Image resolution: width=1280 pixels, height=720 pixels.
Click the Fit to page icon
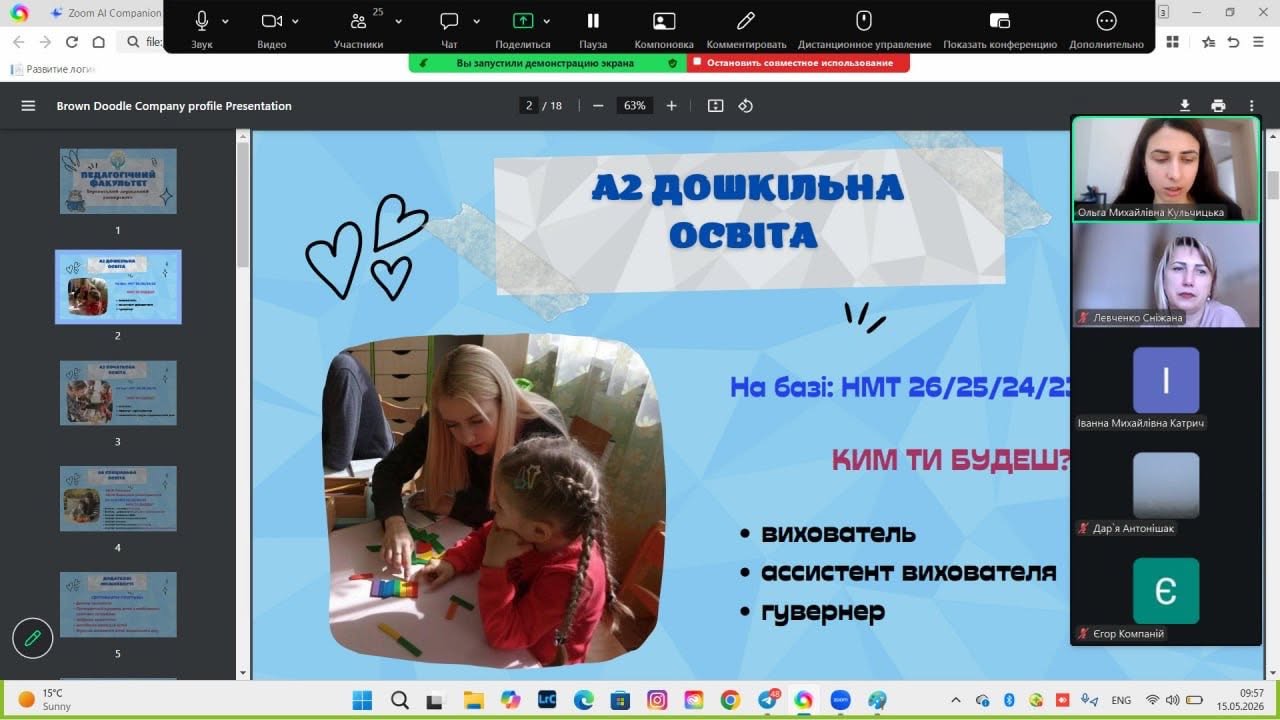(x=715, y=106)
